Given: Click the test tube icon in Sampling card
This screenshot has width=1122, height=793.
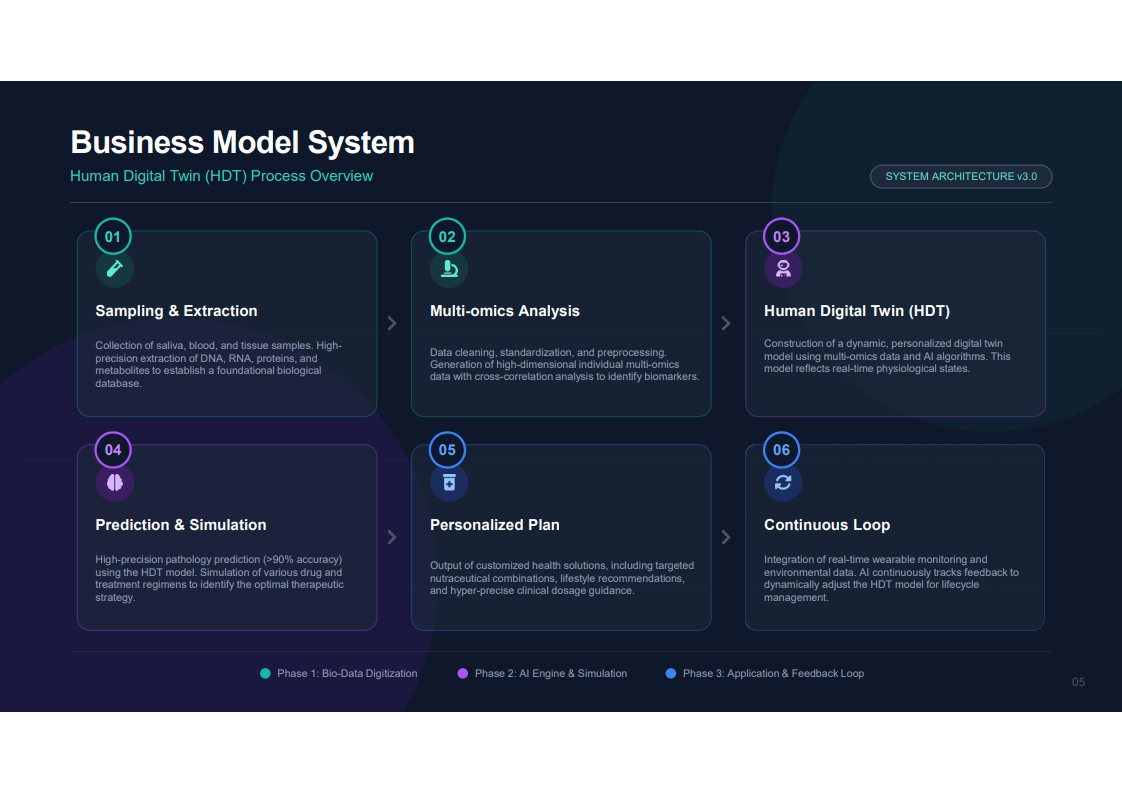Looking at the screenshot, I should click(x=114, y=268).
